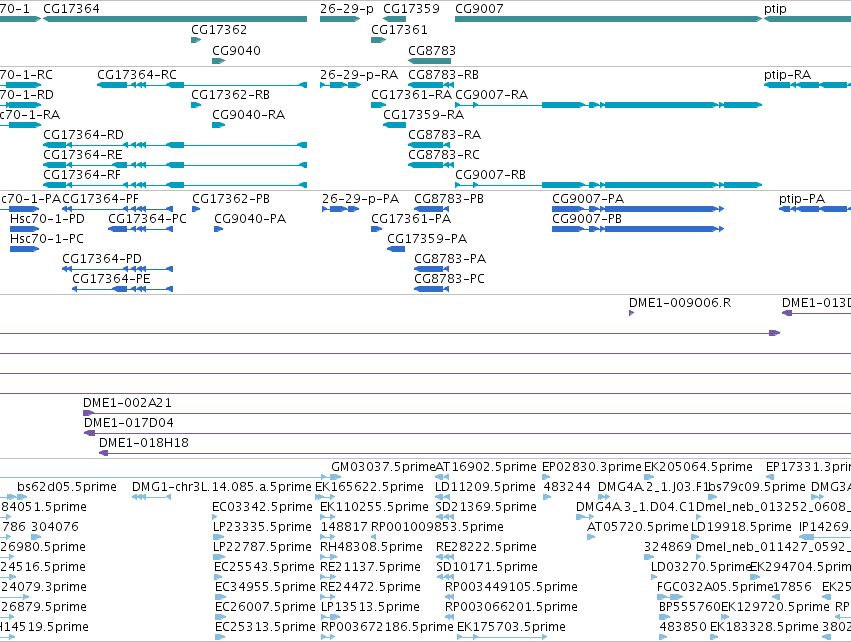
Task: Select the CG17364 gene feature
Action: 175,19
